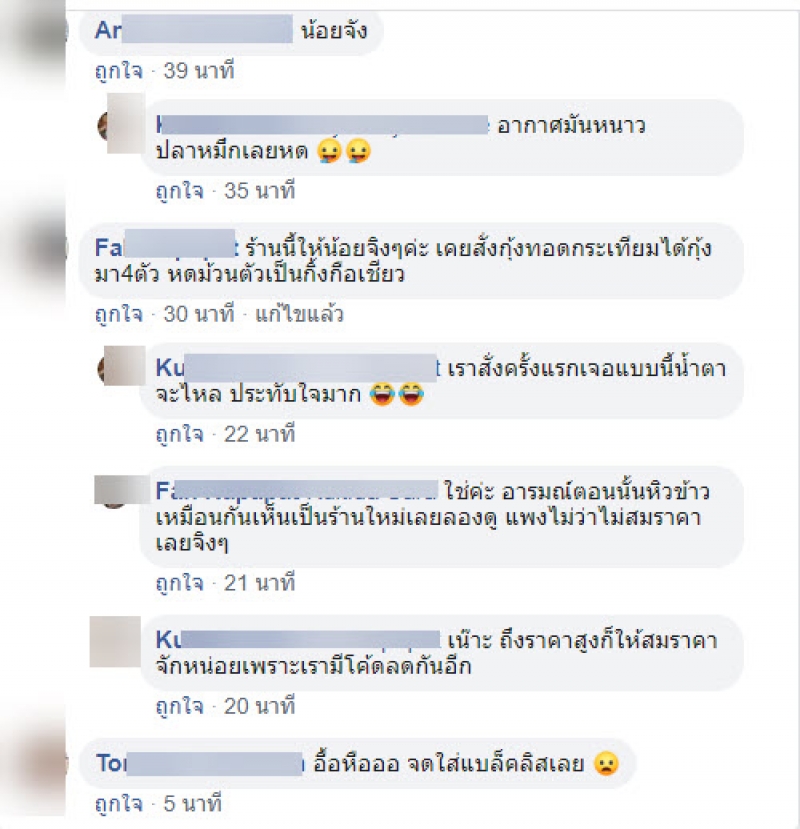Open the แก้ไขแล้ว edit history link
This screenshot has width=800, height=829.
click(x=299, y=314)
